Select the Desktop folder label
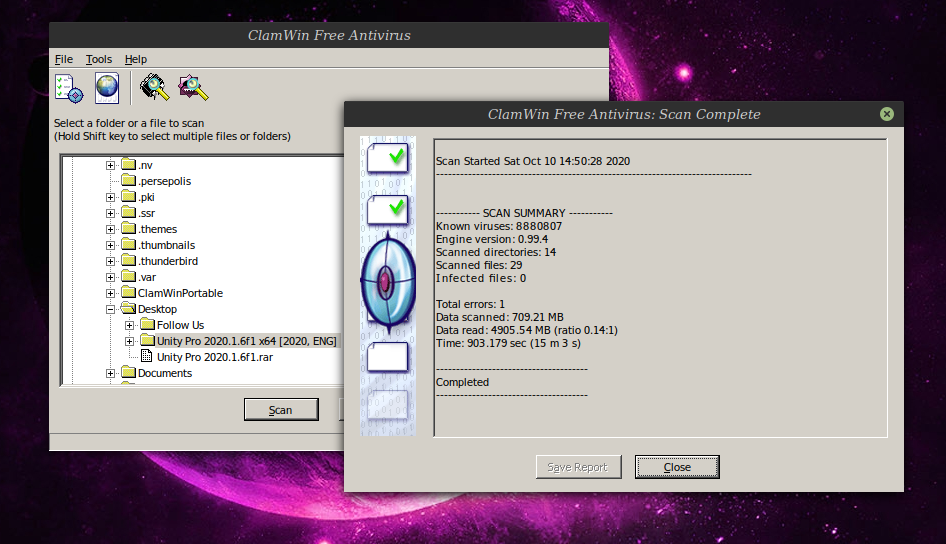 click(x=157, y=309)
